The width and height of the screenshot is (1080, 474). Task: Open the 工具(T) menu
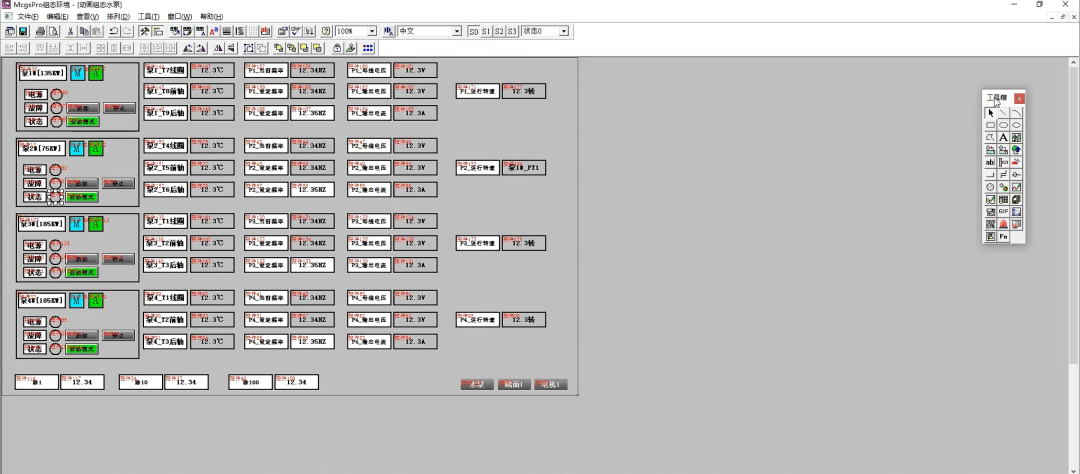click(x=148, y=17)
